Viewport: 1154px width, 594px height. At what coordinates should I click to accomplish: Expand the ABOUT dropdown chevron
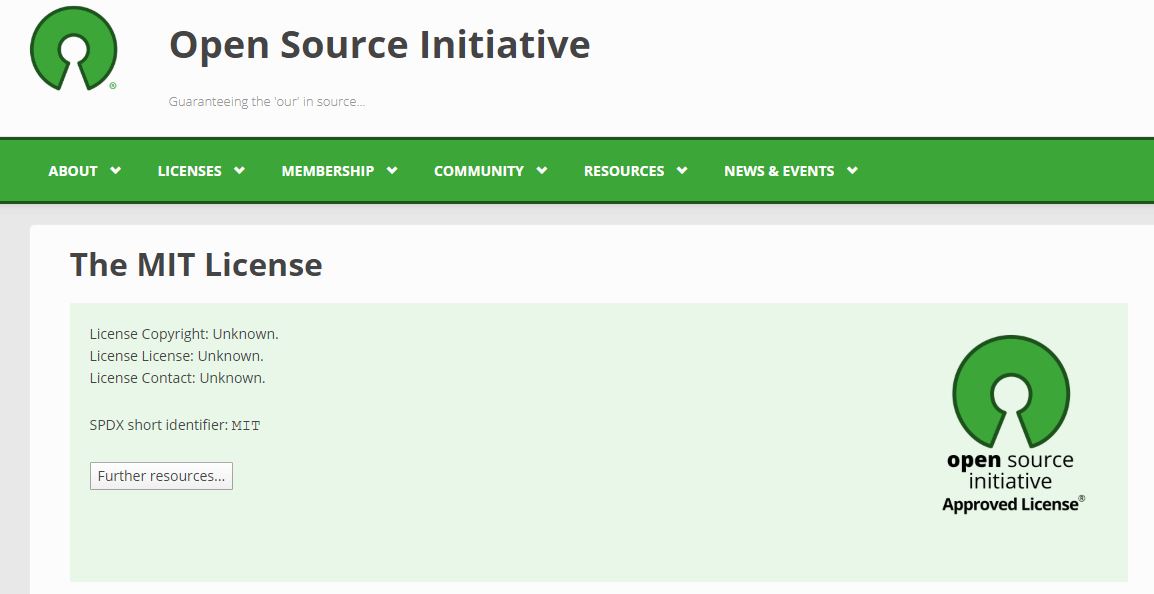(114, 170)
